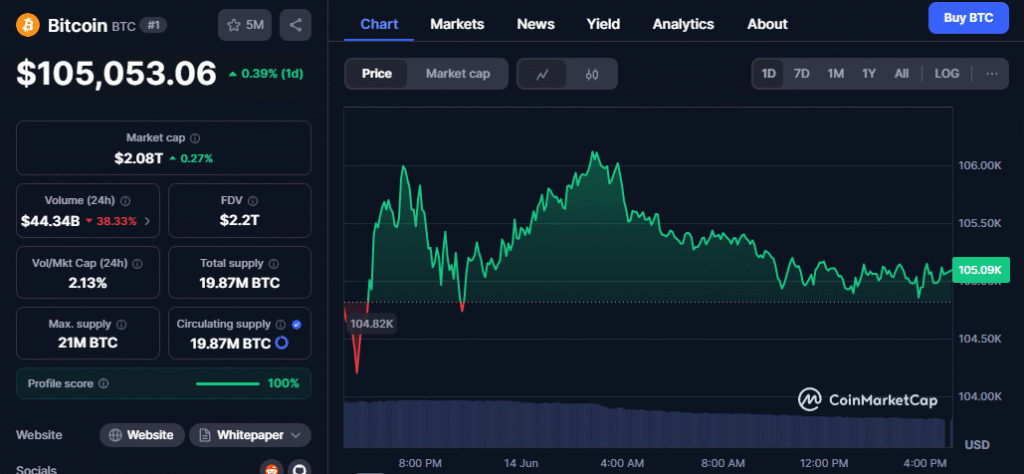Click the USD currency label
The height and width of the screenshot is (474, 1024).
tap(977, 445)
